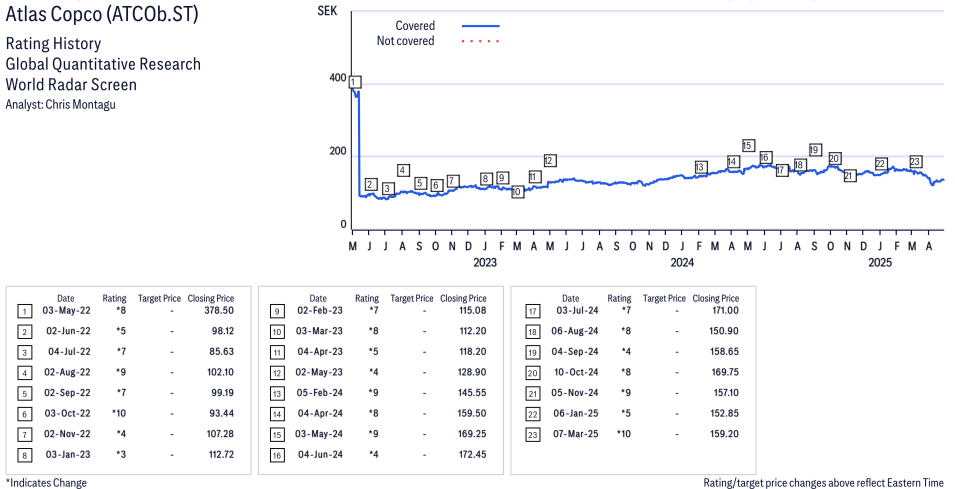This screenshot has width=955, height=489.
Task: Click 'Target Price' header in the second table
Action: 412,298
